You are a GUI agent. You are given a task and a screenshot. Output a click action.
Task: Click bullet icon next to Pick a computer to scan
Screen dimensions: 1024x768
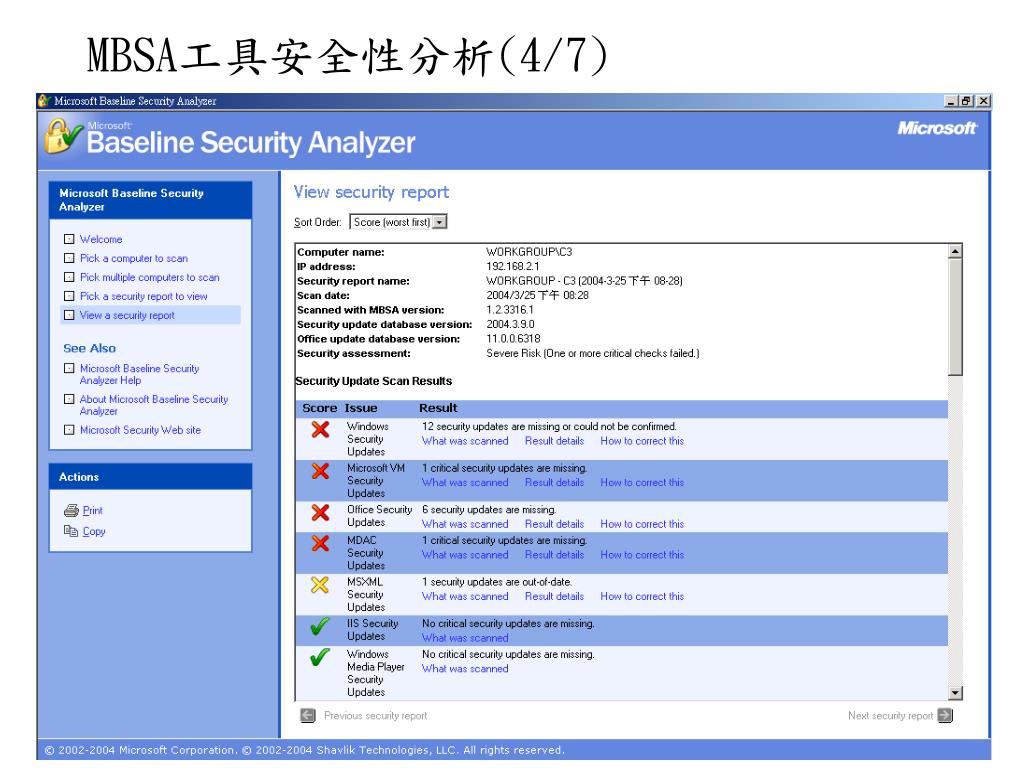point(69,258)
